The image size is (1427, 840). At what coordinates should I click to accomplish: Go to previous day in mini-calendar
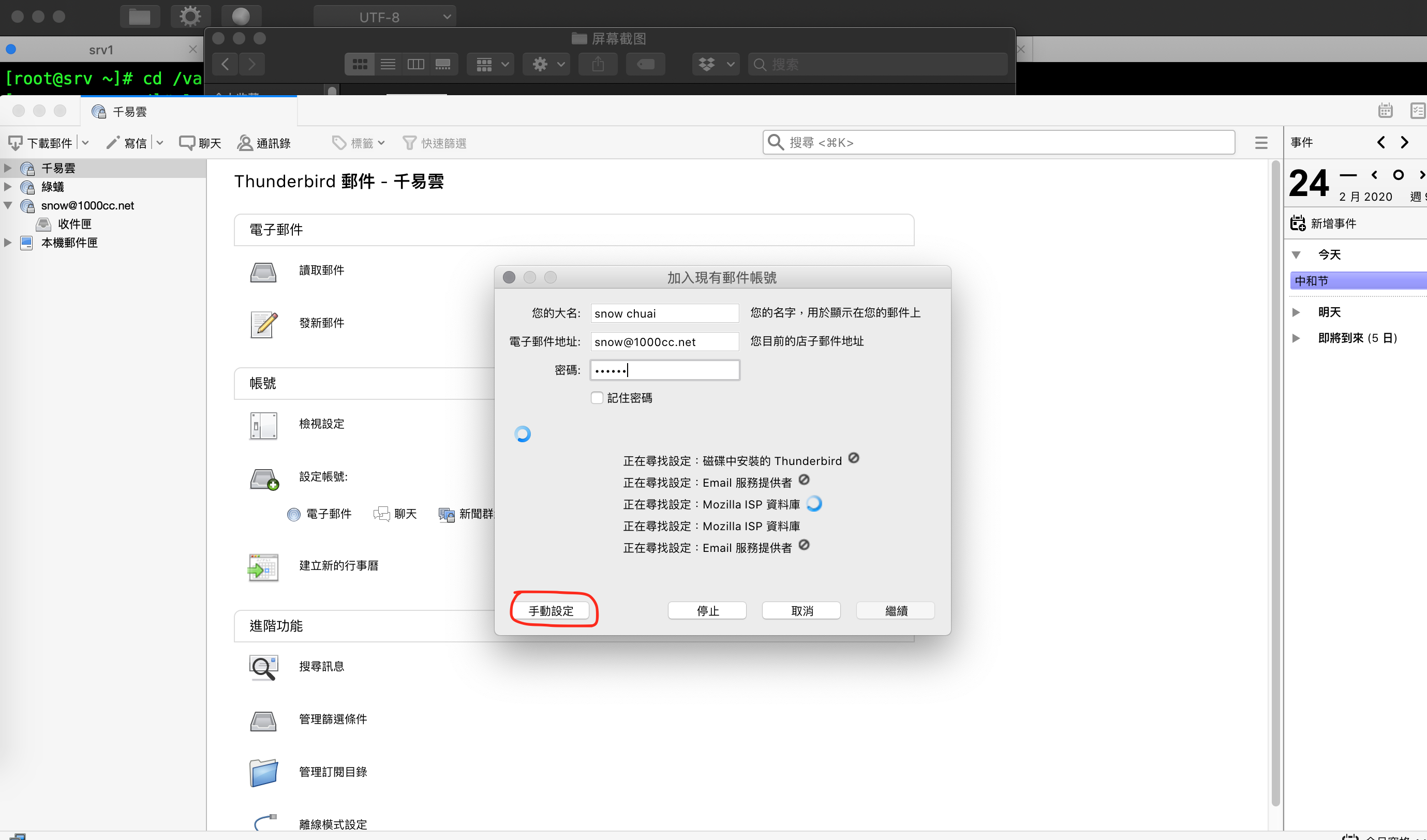[1374, 175]
